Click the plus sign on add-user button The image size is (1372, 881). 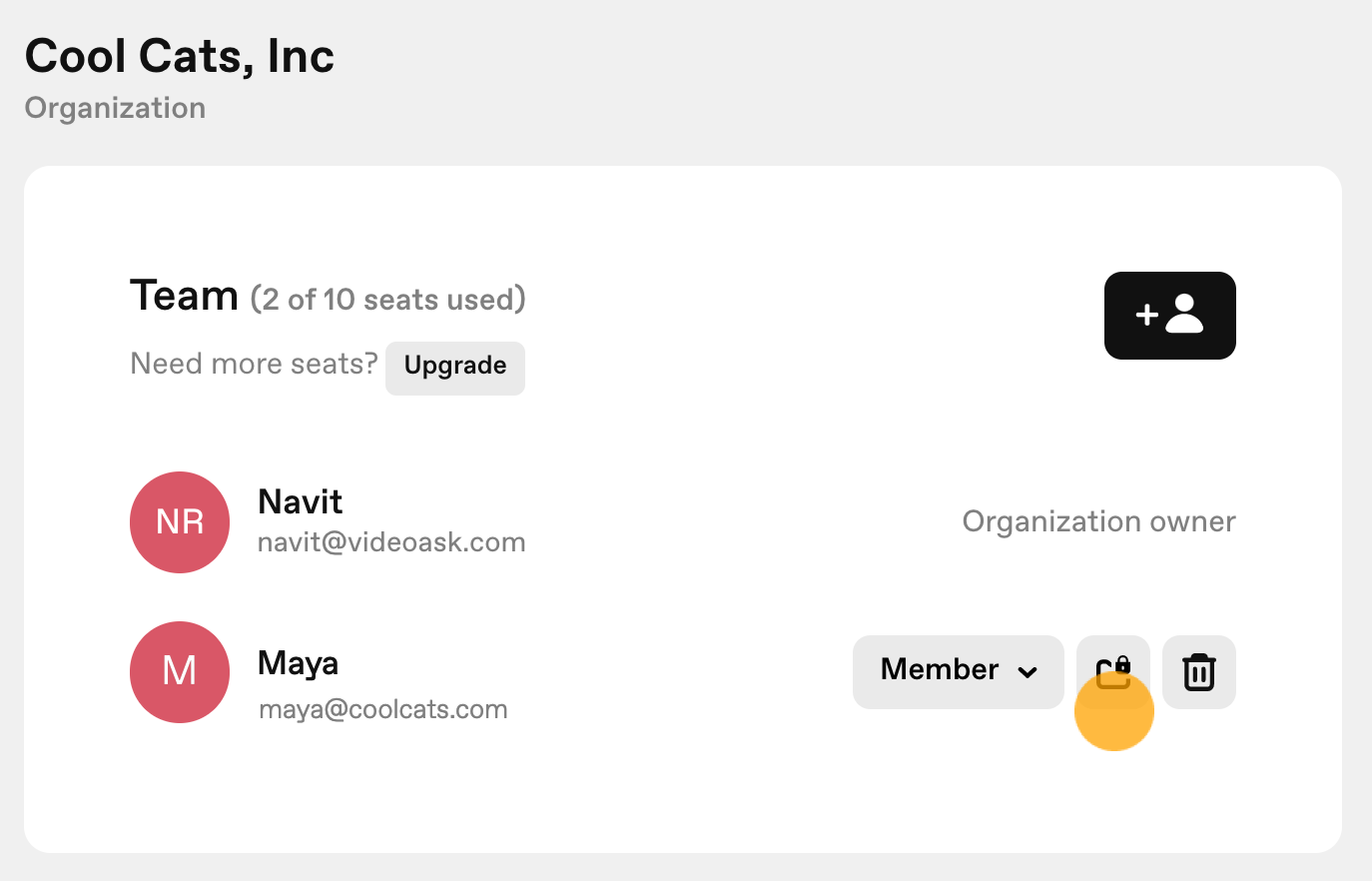click(1147, 316)
